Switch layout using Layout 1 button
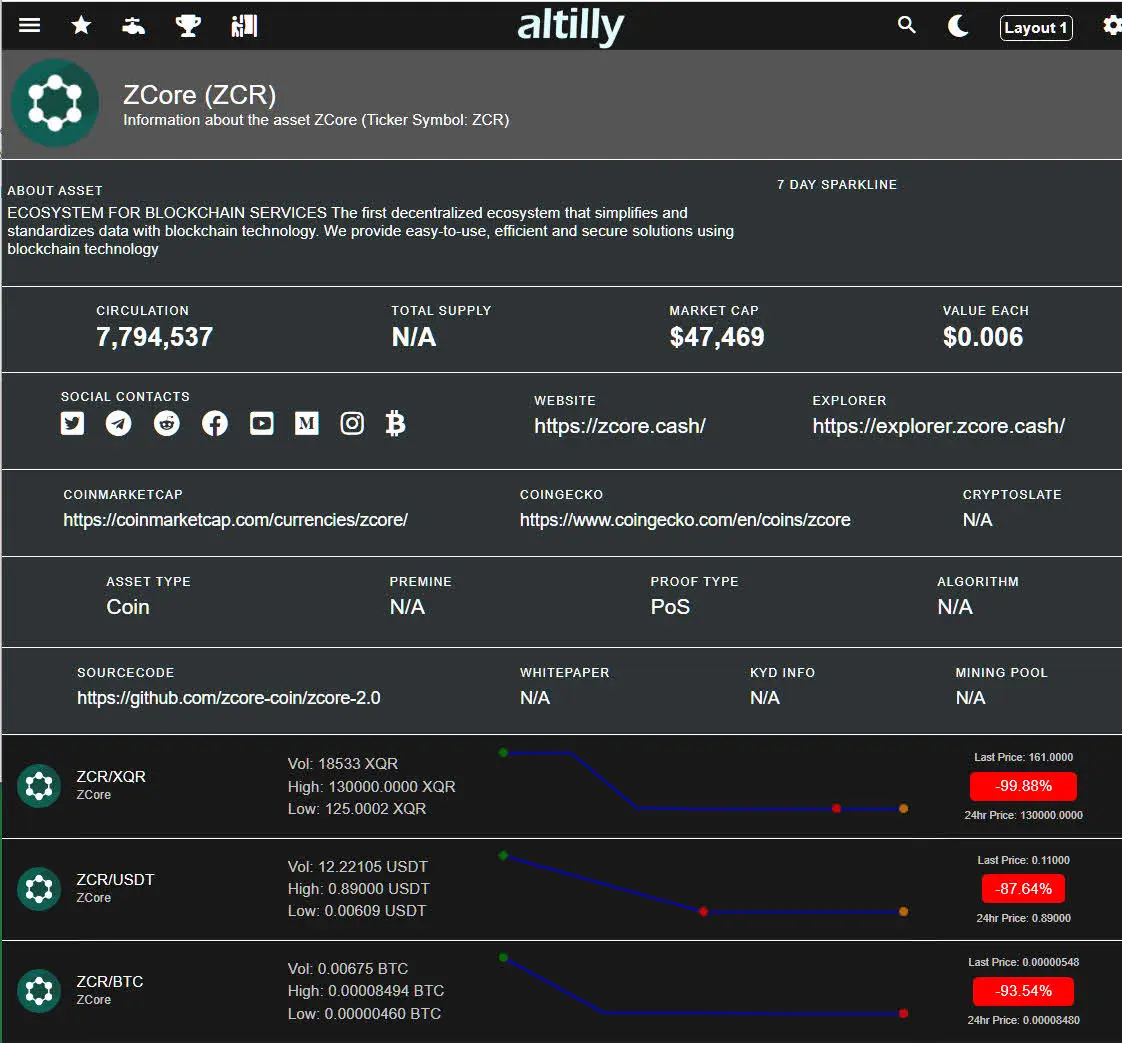This screenshot has width=1122, height=1043. [1035, 28]
